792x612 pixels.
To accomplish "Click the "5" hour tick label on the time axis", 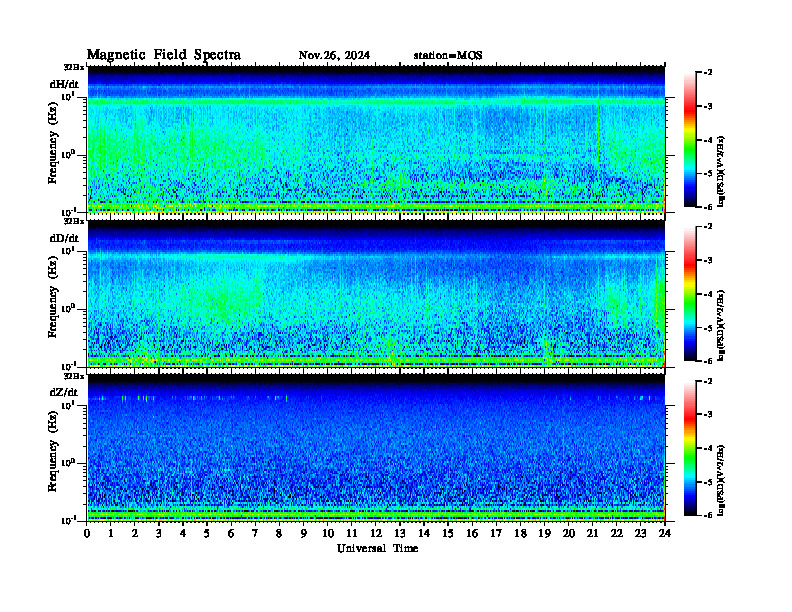I will pyautogui.click(x=207, y=534).
